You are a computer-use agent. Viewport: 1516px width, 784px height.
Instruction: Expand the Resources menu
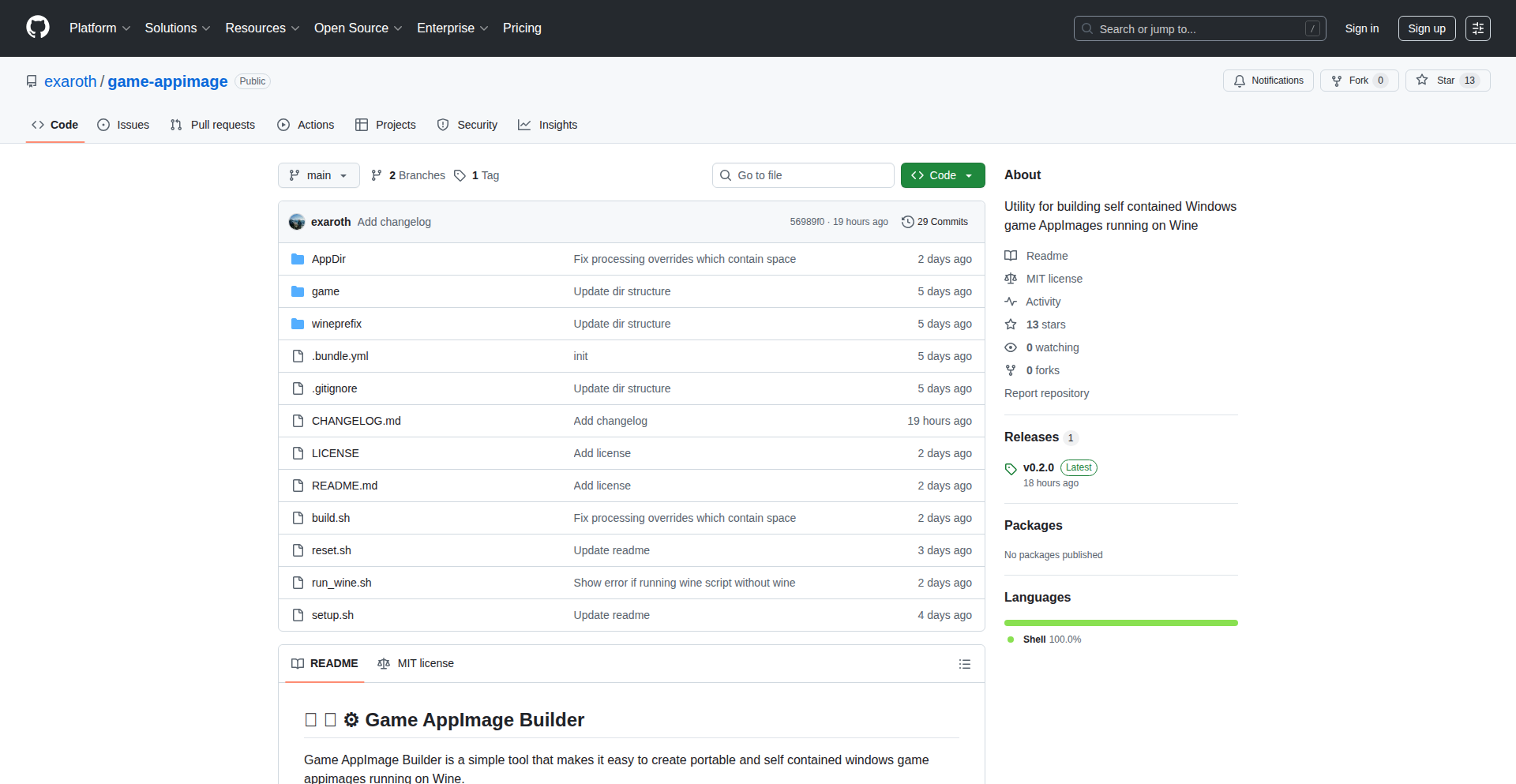[x=262, y=28]
